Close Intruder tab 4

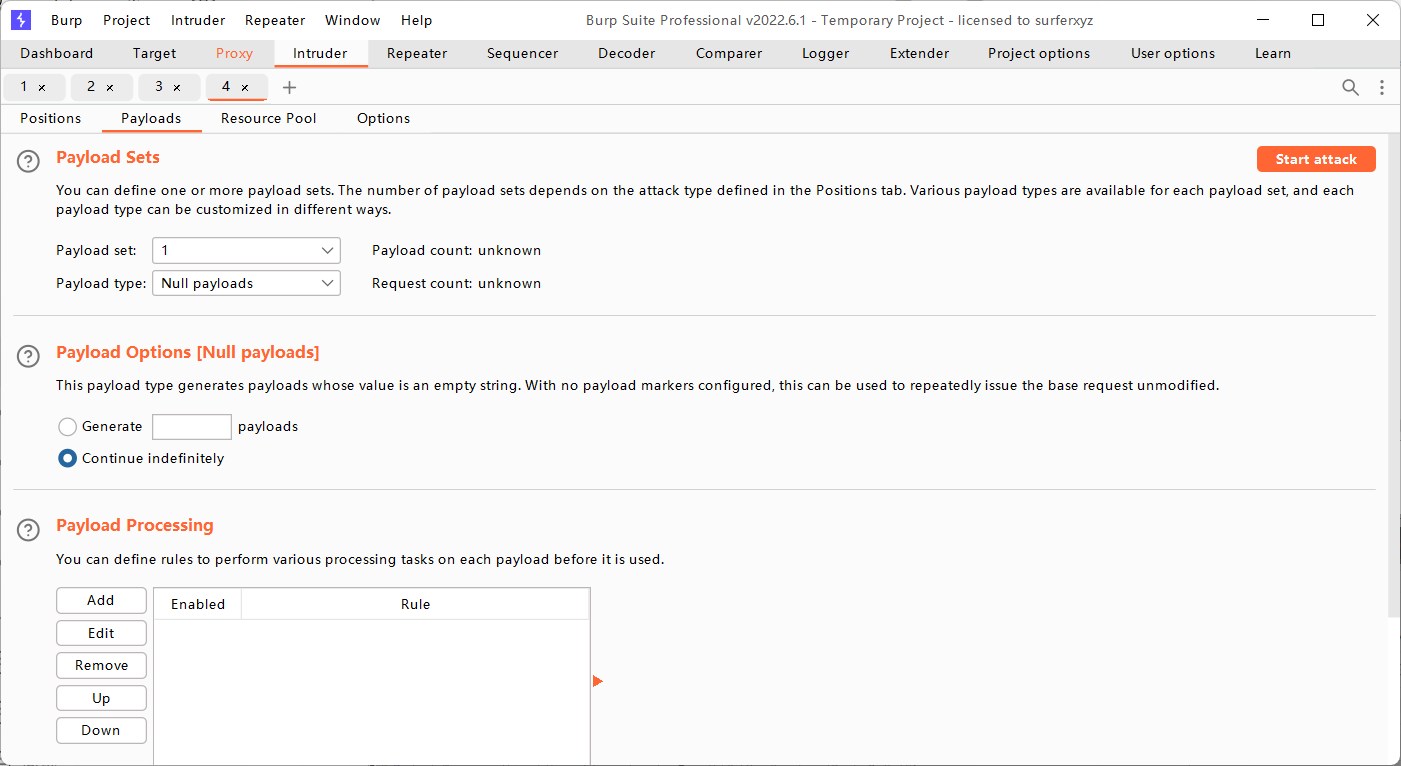click(x=245, y=88)
